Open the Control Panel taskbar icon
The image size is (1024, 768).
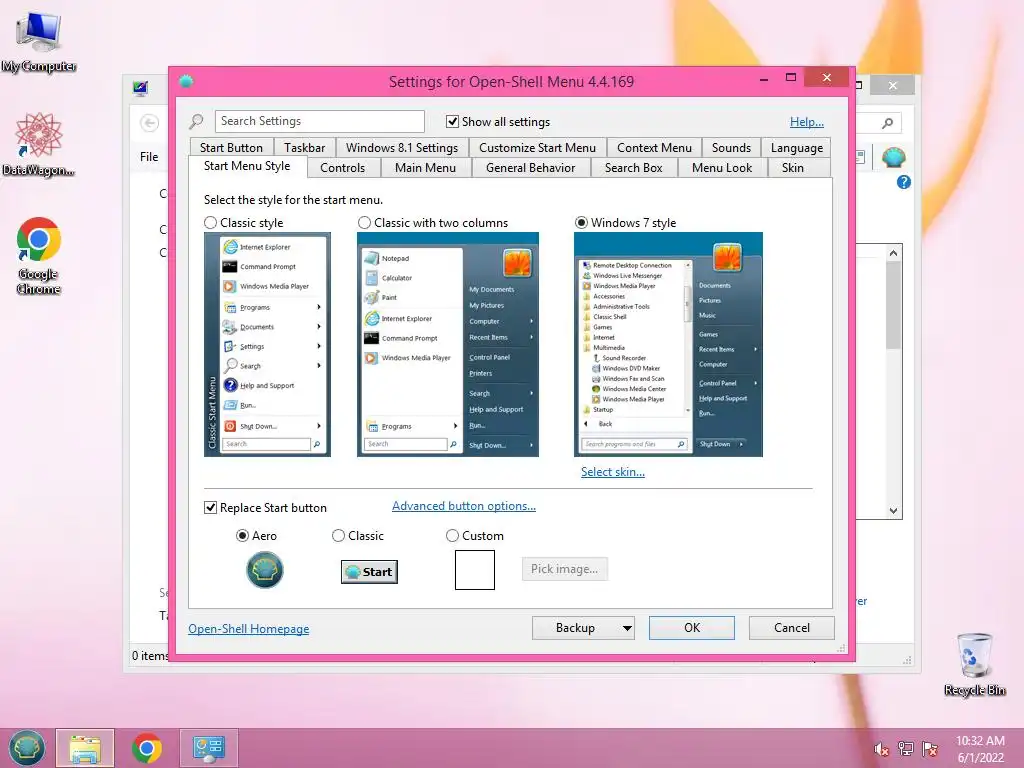coord(209,748)
